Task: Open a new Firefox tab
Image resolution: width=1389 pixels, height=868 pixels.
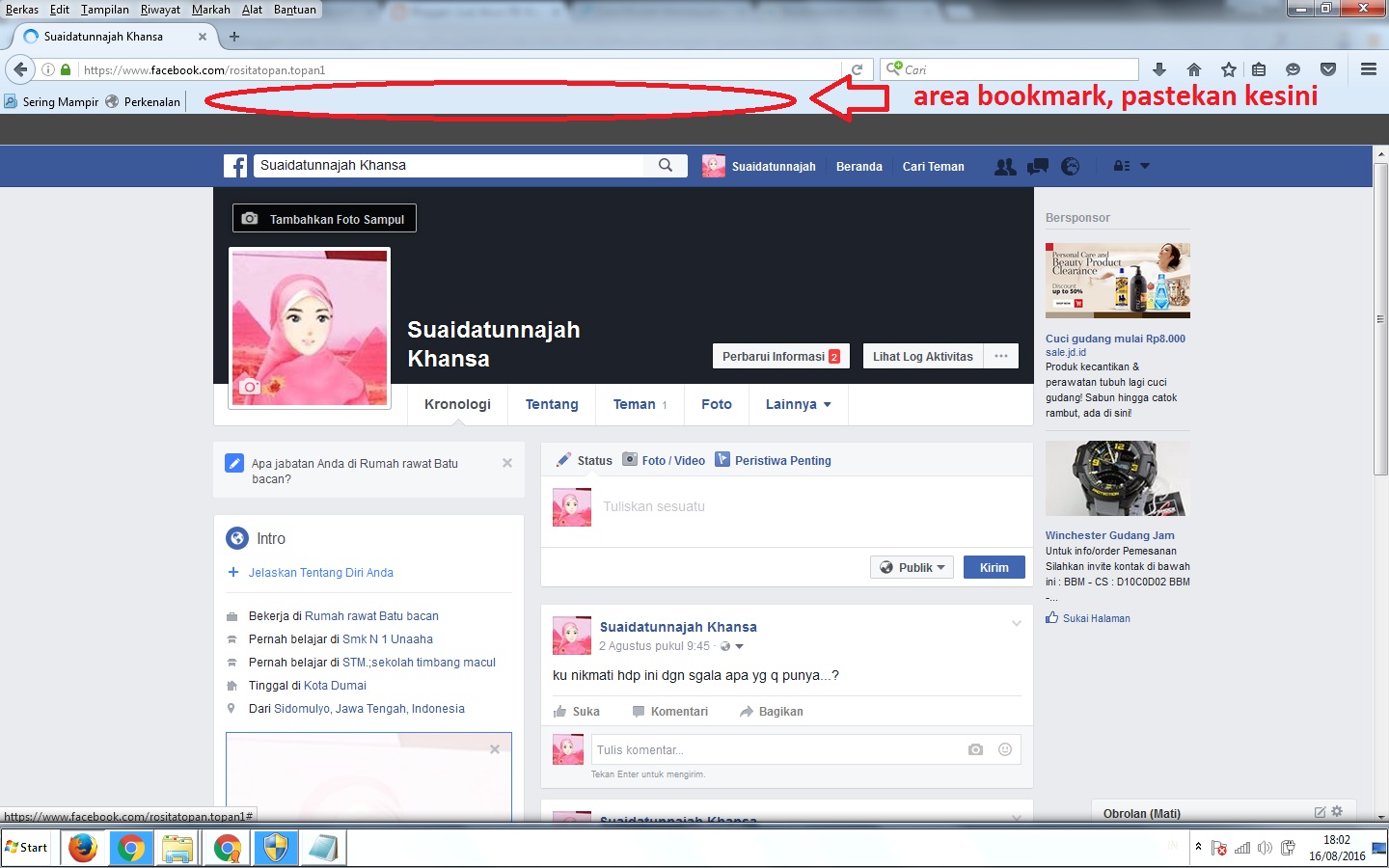Action: click(x=233, y=37)
